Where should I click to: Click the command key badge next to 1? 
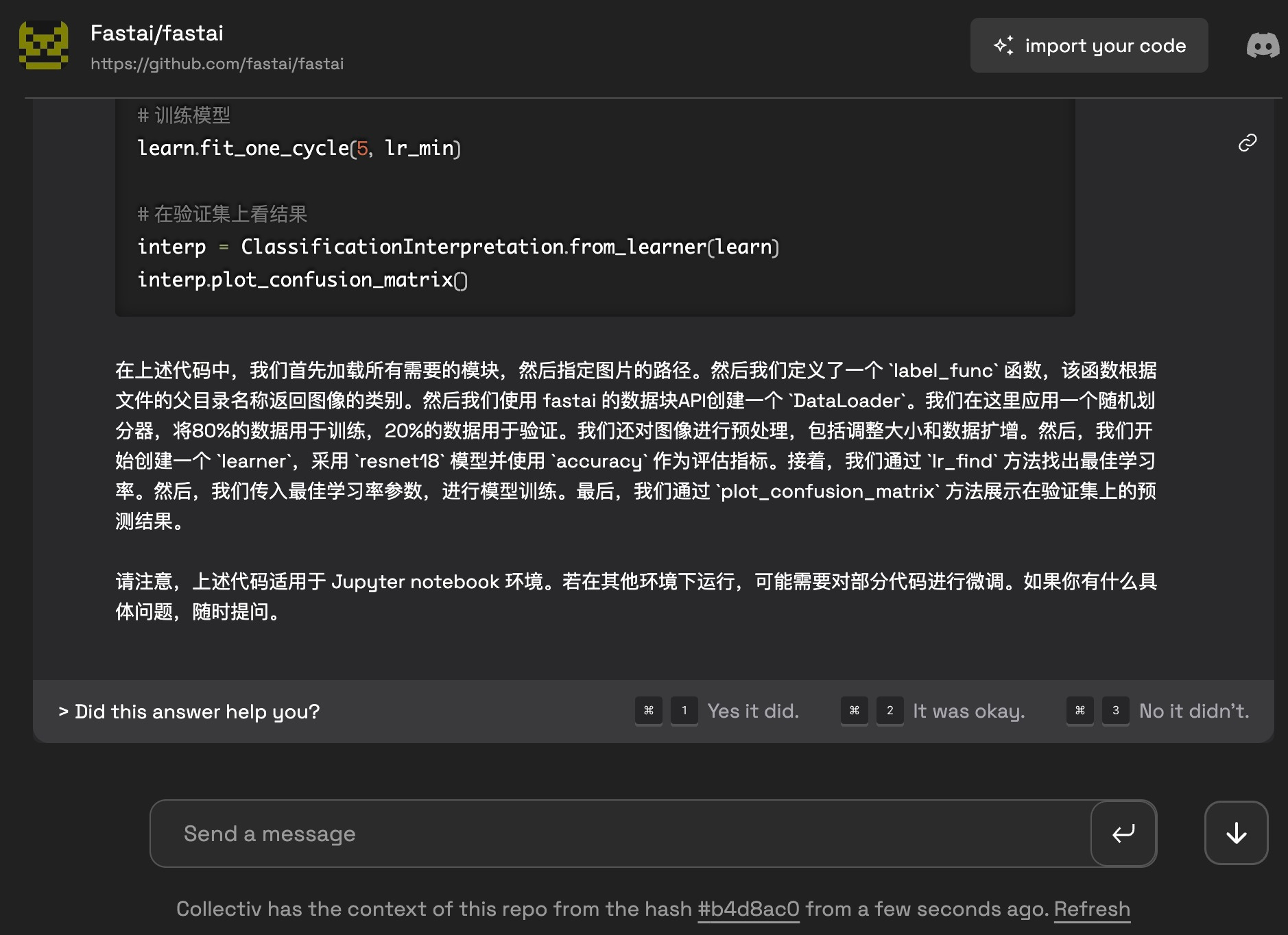649,711
